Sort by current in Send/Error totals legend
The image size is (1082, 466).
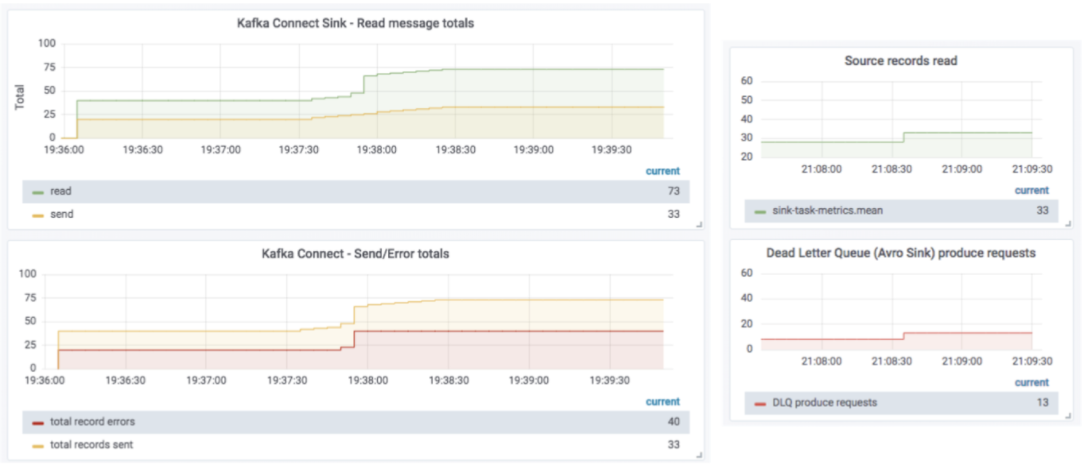(x=662, y=402)
